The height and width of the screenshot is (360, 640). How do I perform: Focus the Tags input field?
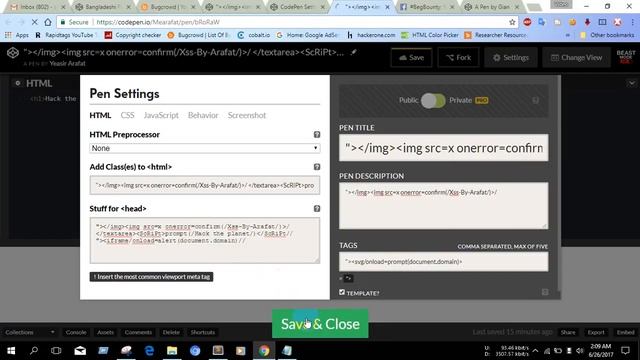coord(444,262)
